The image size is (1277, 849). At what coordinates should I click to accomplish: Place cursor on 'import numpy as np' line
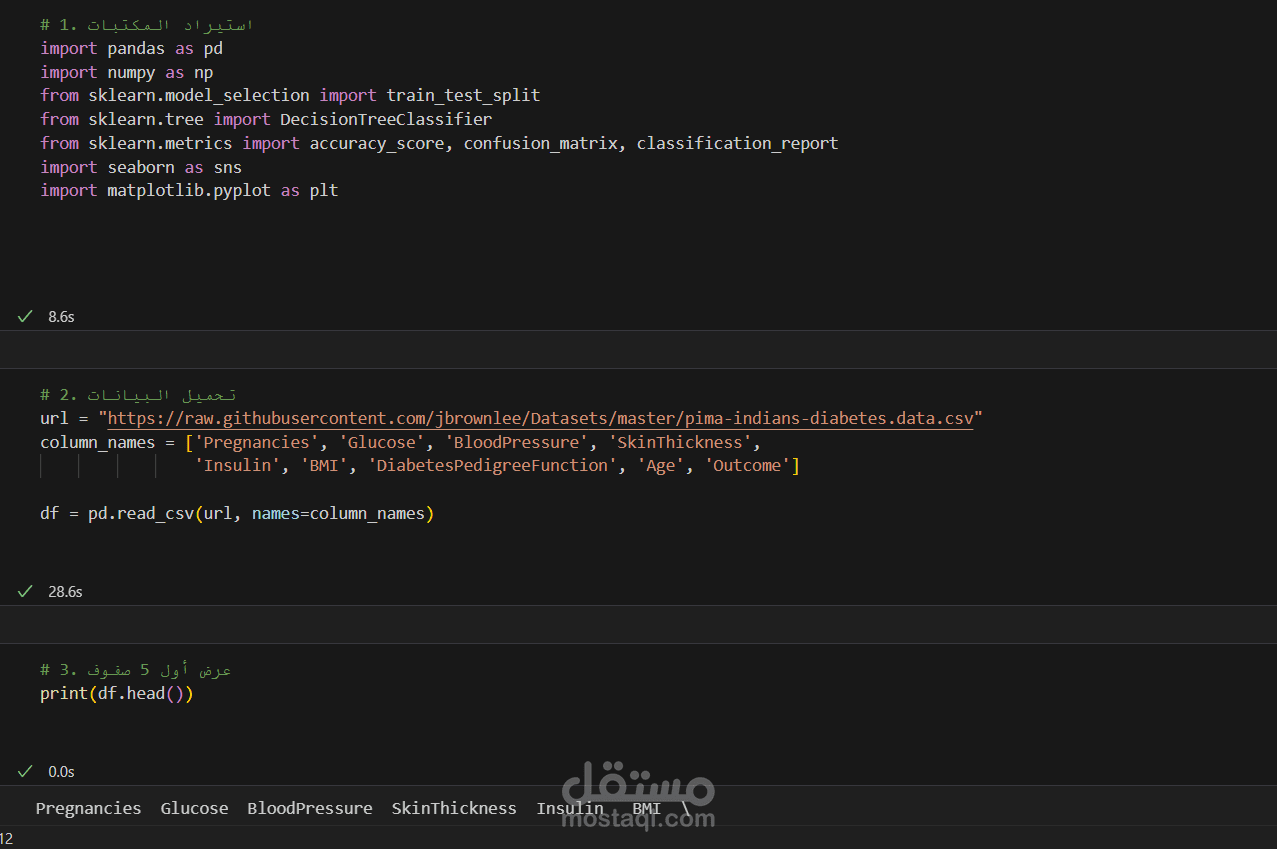click(x=126, y=72)
